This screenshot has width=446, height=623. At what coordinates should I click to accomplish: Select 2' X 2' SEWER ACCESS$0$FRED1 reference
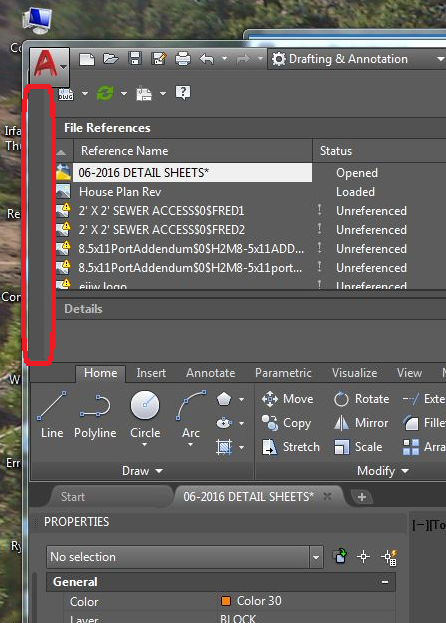click(161, 211)
